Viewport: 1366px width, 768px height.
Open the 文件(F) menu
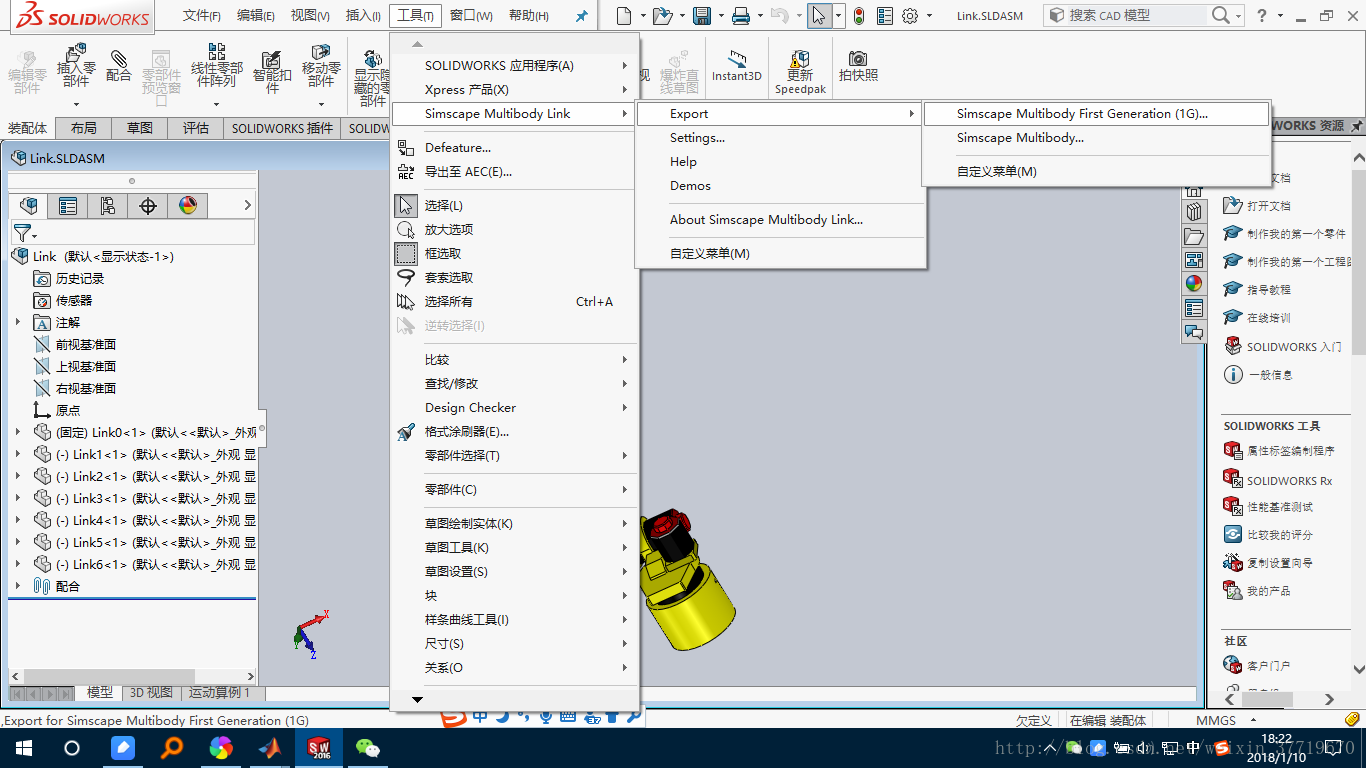pos(202,16)
